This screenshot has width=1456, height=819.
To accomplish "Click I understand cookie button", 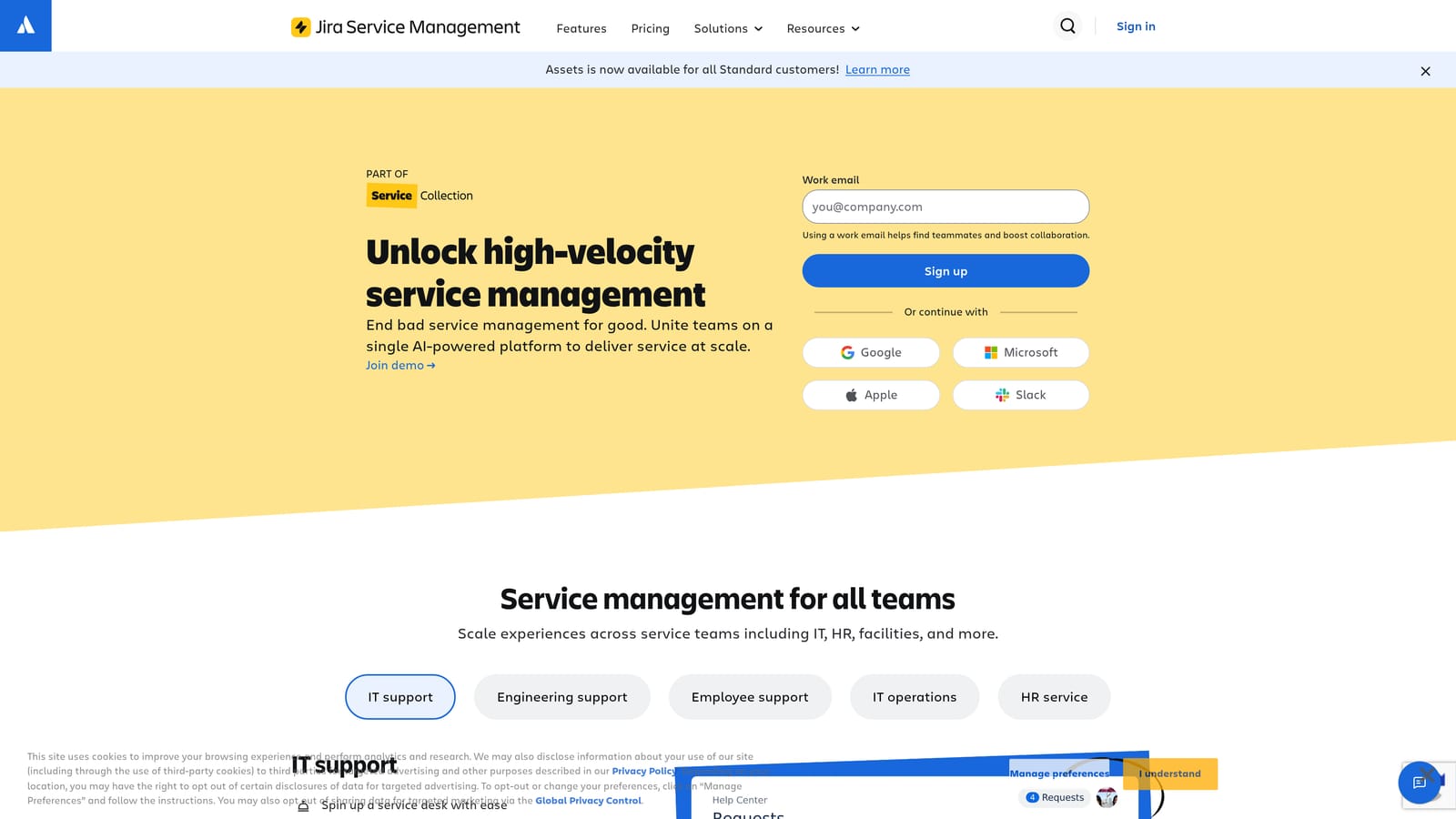I will coord(1170,773).
